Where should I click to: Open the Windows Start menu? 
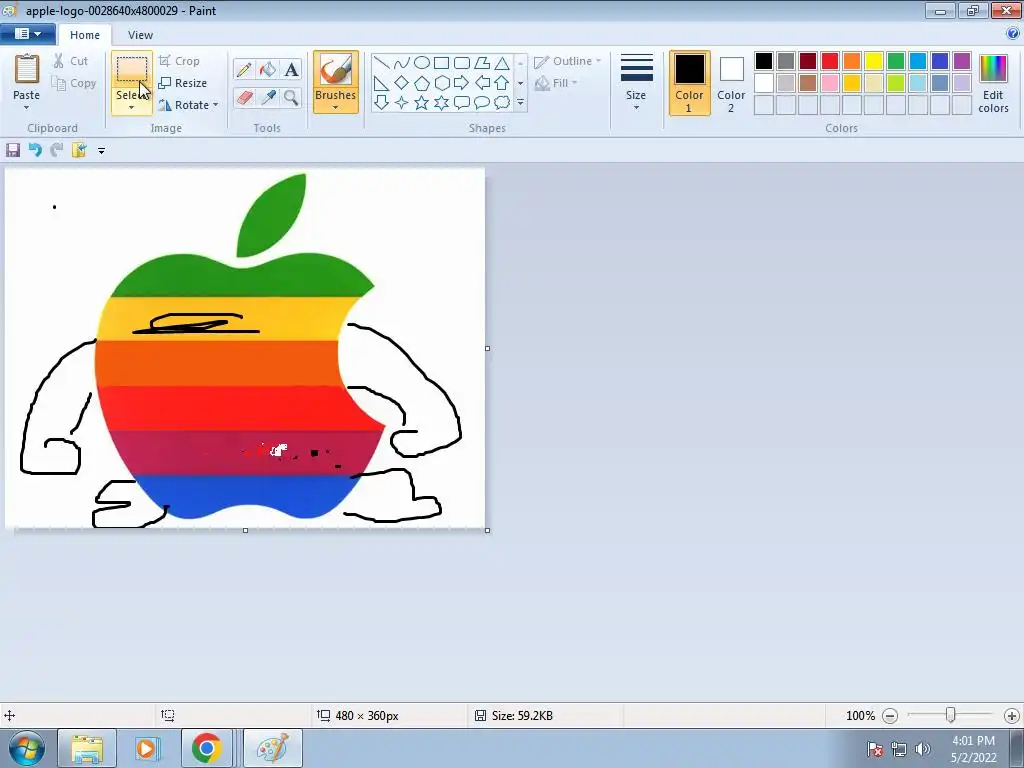pos(26,748)
